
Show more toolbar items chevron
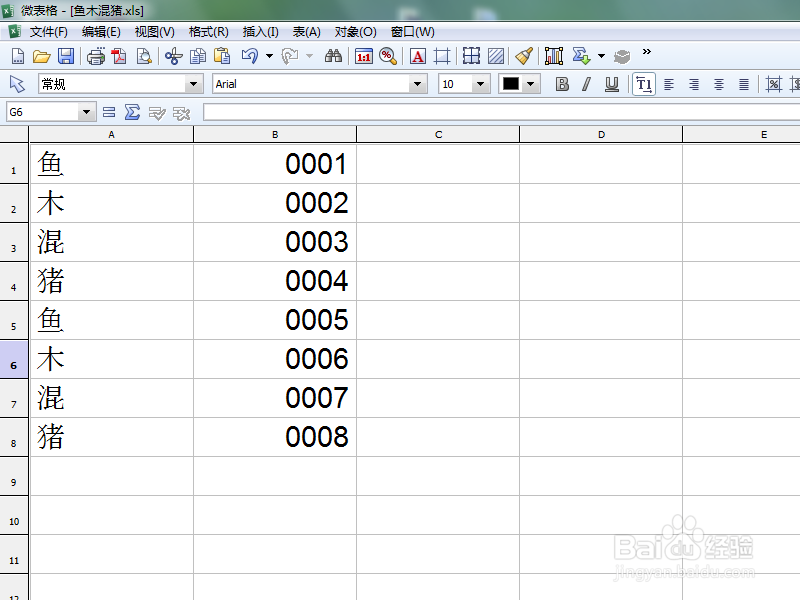(x=646, y=52)
